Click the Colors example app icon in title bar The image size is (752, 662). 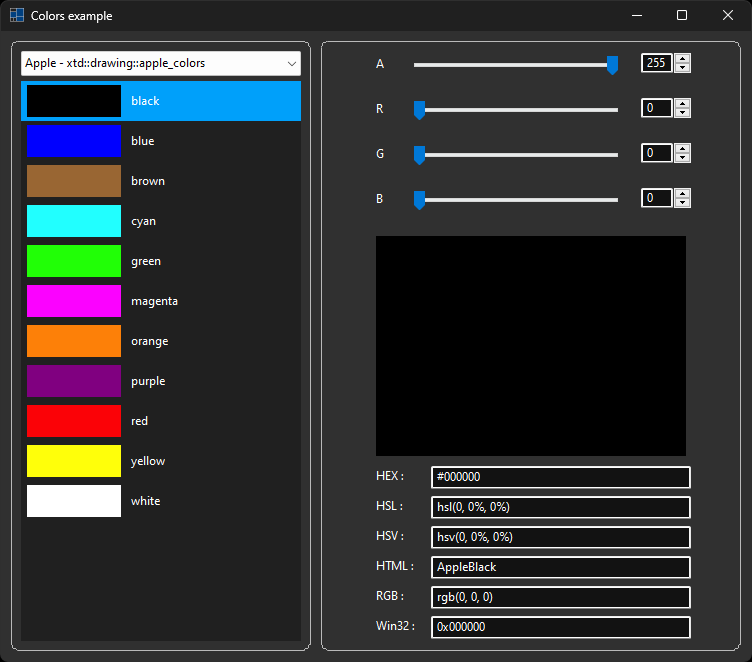17,15
